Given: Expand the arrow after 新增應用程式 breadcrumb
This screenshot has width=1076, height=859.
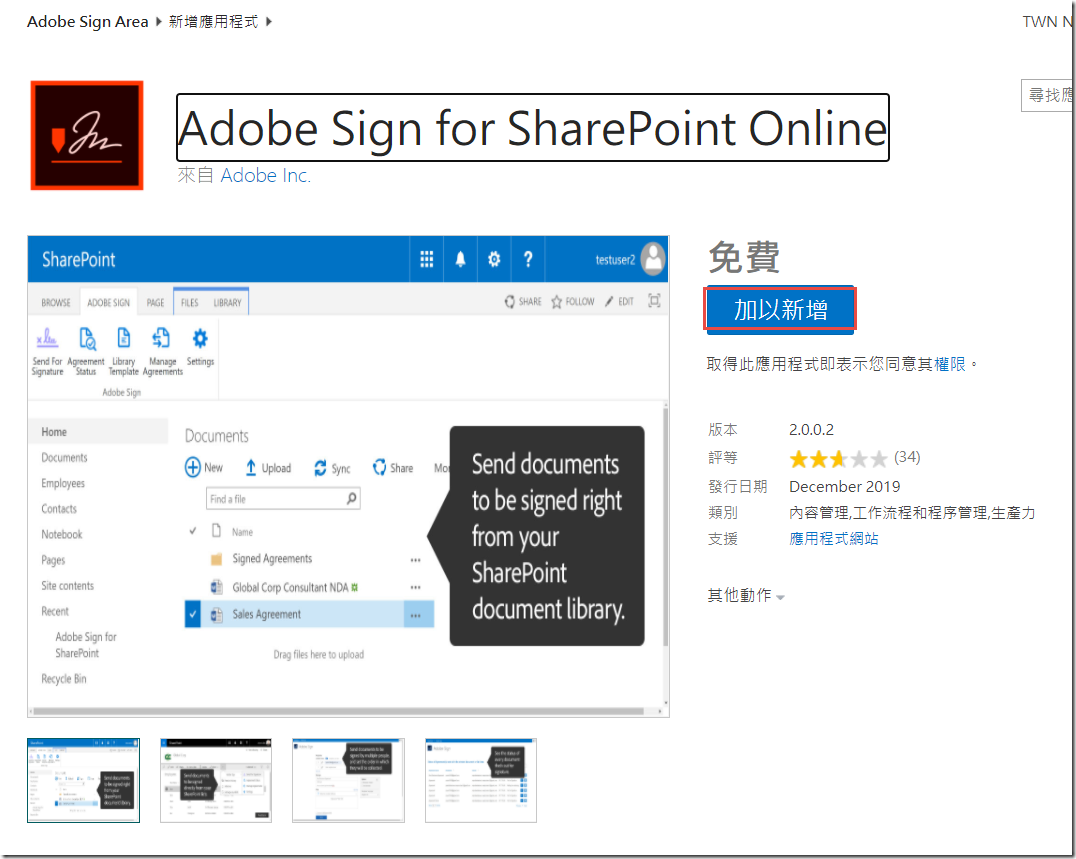Looking at the screenshot, I should click(x=268, y=21).
